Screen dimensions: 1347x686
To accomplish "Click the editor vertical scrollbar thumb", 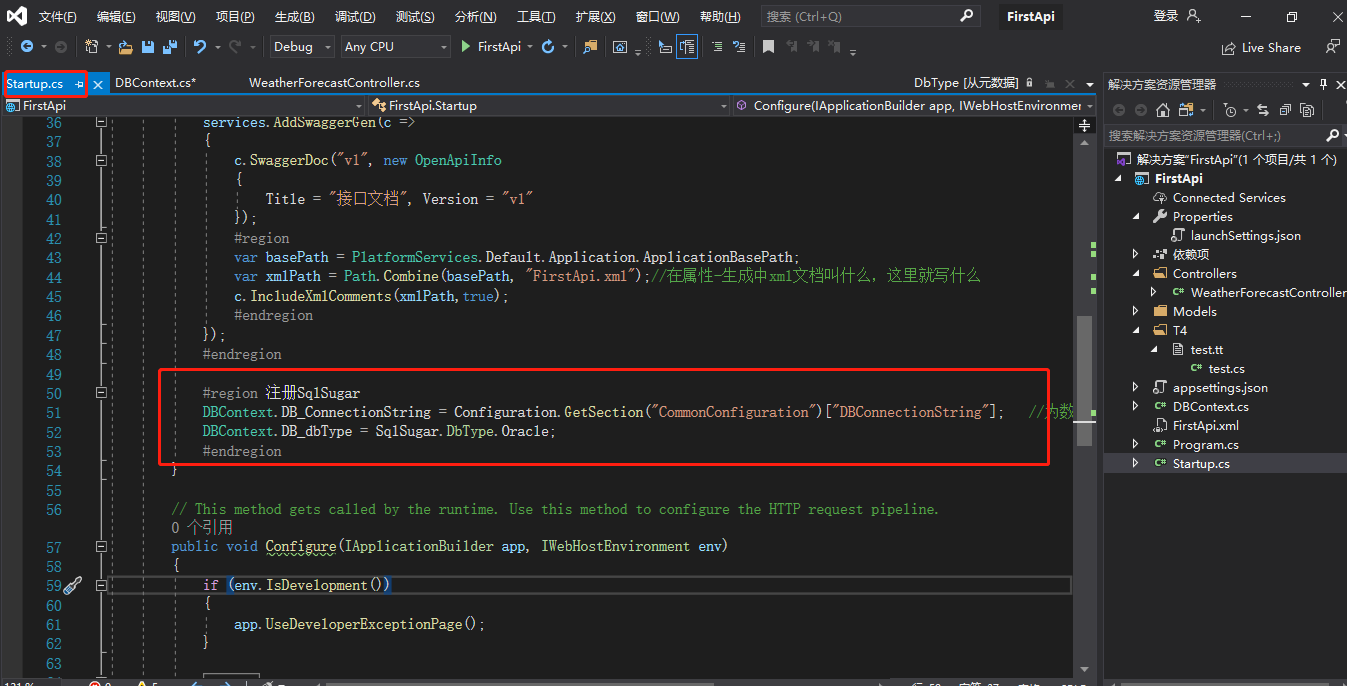I will pos(1085,380).
